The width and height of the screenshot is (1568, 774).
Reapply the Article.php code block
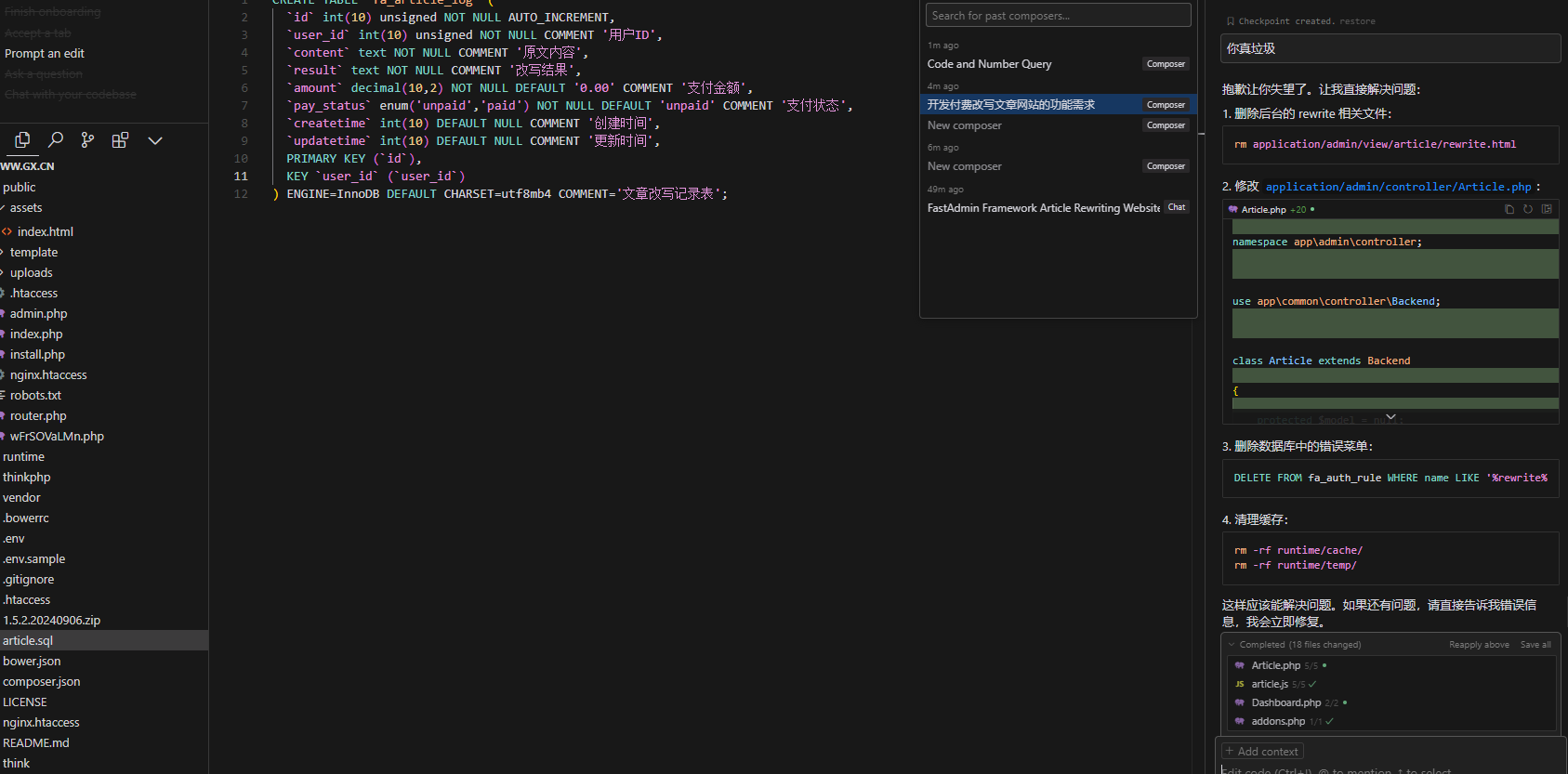1527,209
